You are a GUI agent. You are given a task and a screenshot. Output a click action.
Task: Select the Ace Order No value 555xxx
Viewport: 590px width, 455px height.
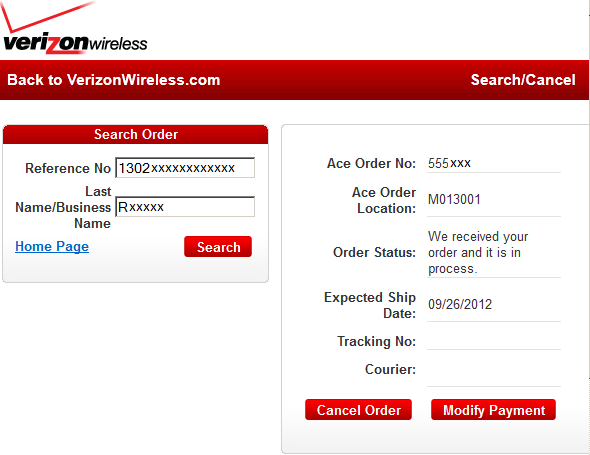pos(449,163)
